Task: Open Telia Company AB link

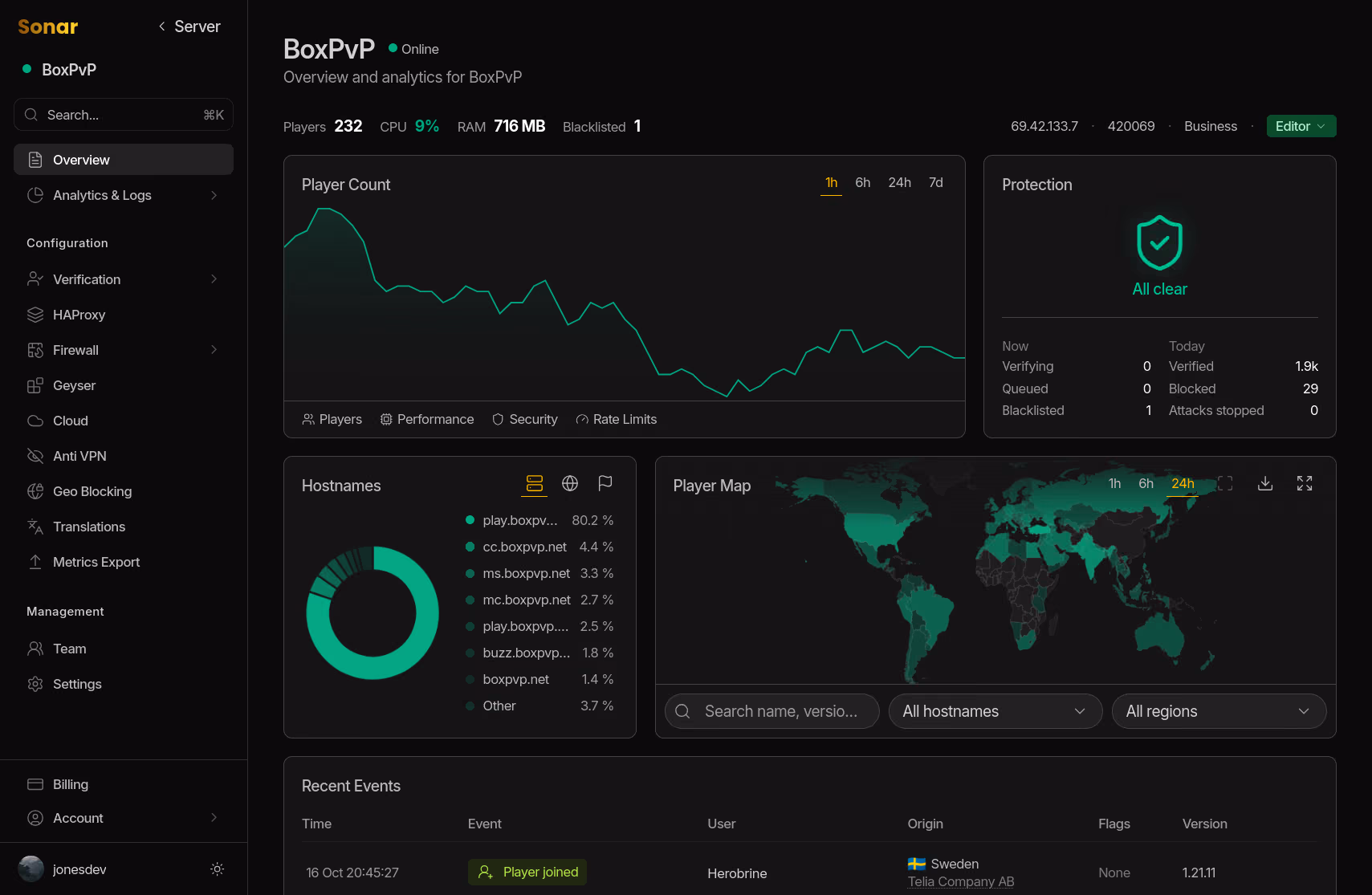Action: [x=961, y=881]
